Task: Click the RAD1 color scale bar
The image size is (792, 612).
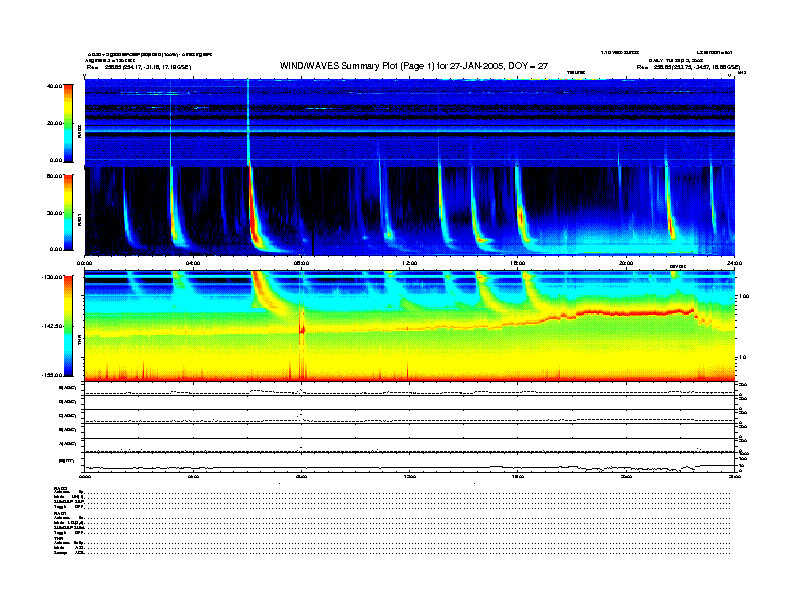Action: pos(68,212)
